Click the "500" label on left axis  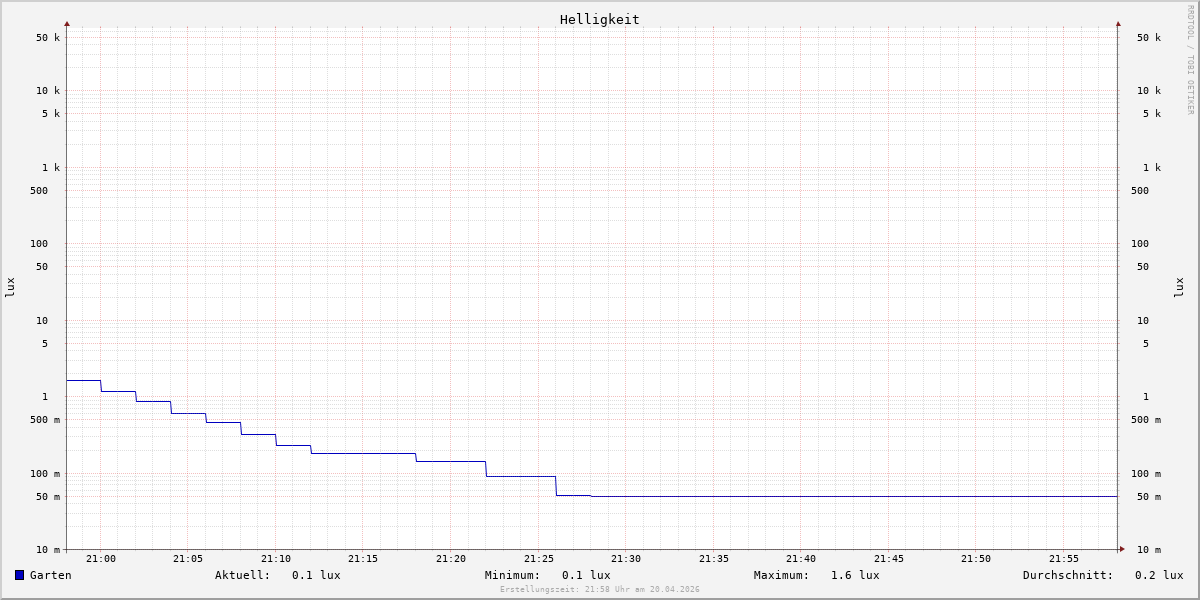[39, 191]
